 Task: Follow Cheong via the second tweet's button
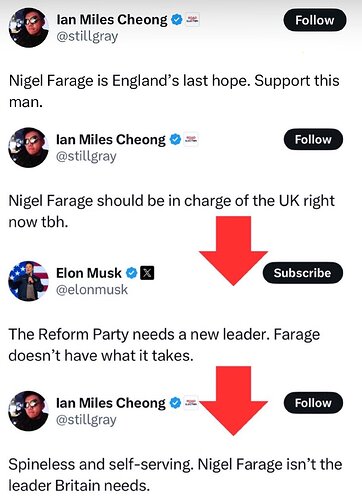point(313,139)
